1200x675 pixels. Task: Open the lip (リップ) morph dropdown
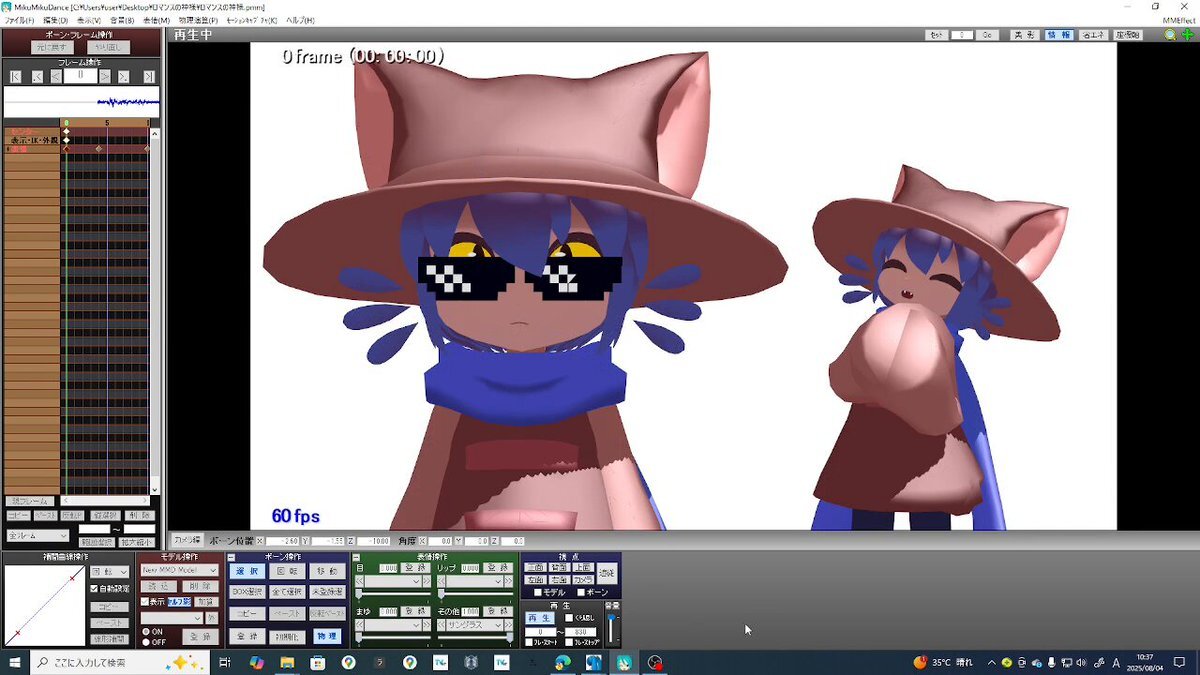[x=474, y=582]
